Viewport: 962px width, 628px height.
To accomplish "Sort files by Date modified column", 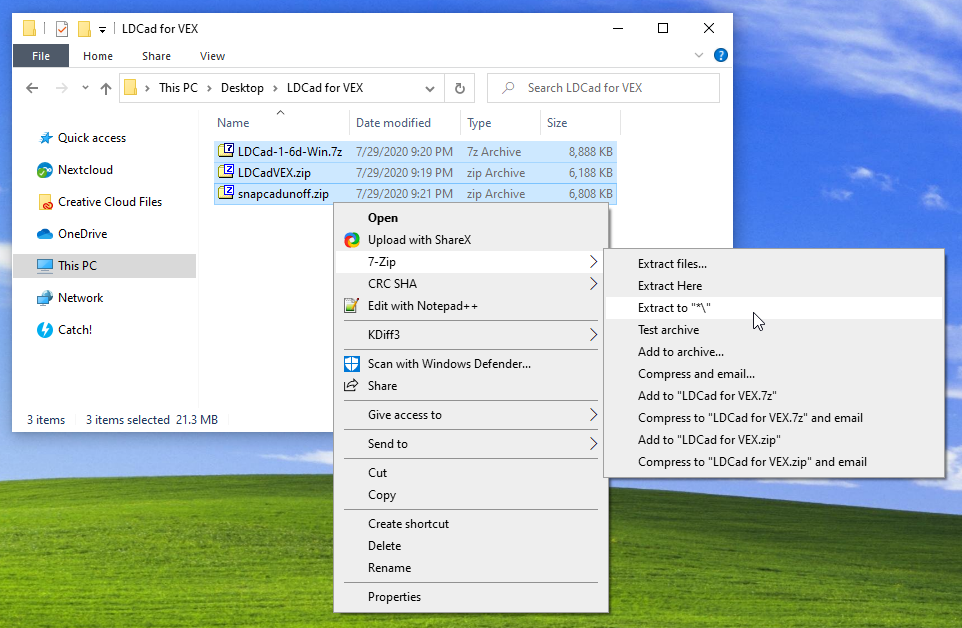I will pos(393,123).
